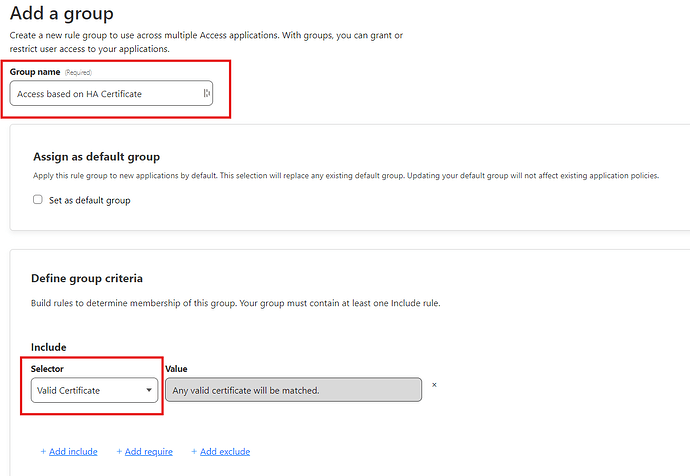The height and width of the screenshot is (476, 690).
Task: Click the Value label above the field
Action: 176,369
